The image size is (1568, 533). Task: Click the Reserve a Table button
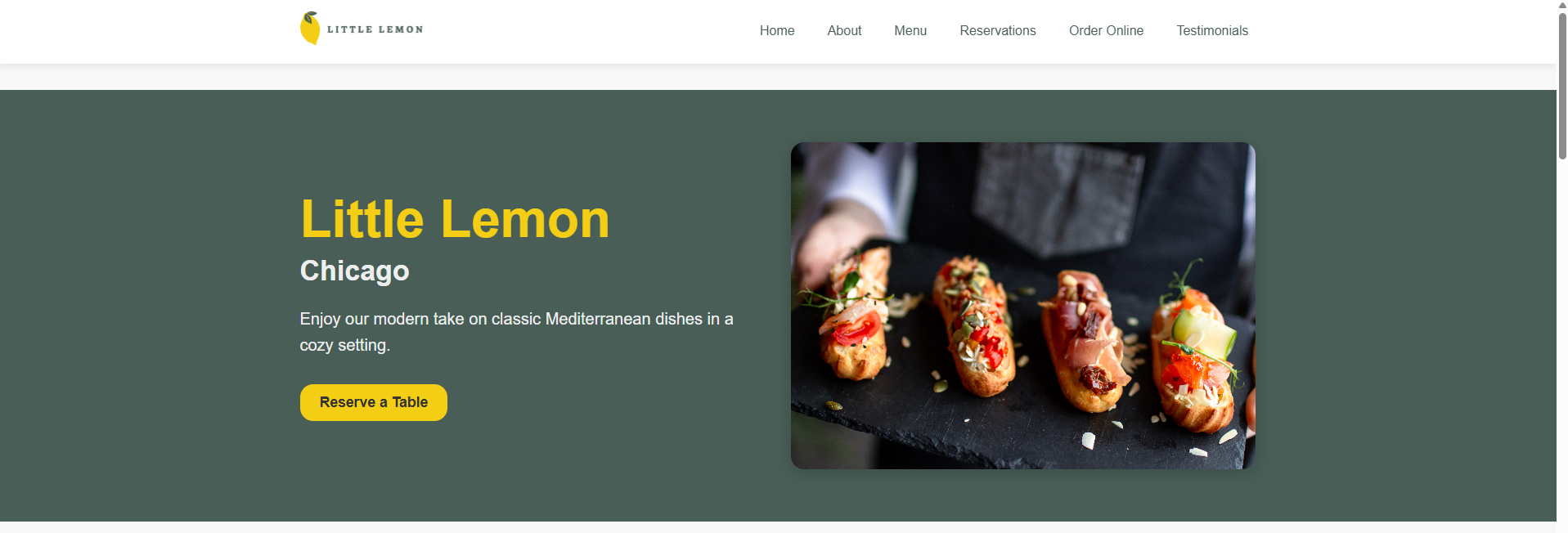click(x=374, y=402)
